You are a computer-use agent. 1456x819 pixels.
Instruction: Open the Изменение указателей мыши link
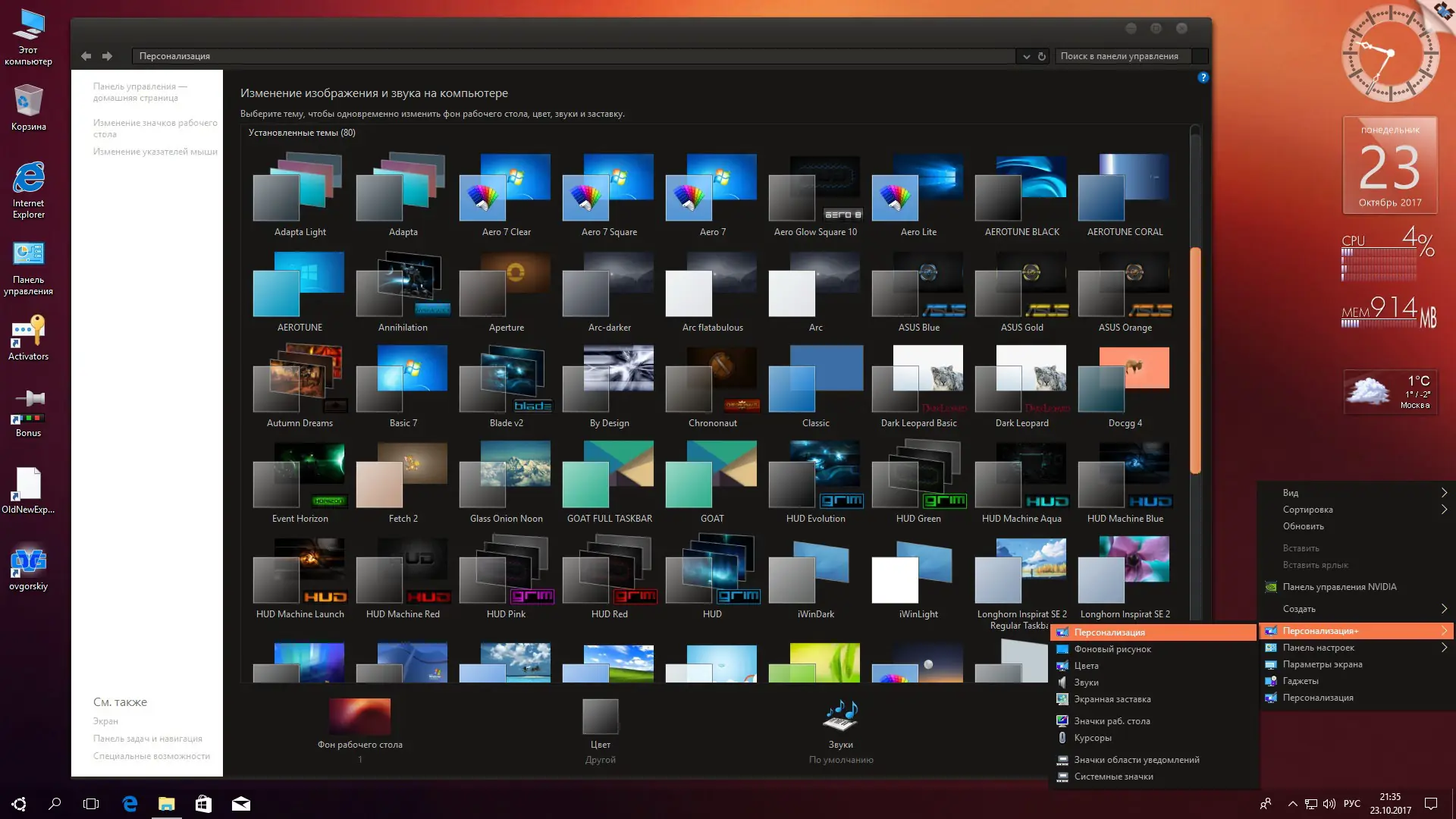[155, 152]
